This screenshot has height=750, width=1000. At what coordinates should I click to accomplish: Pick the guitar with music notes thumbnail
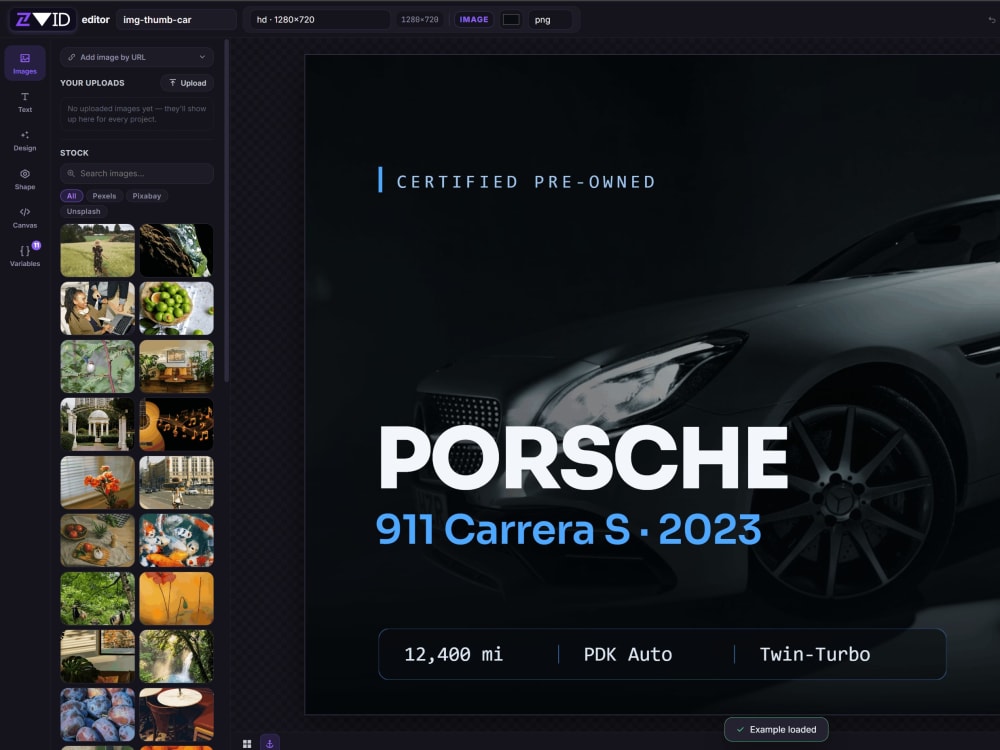(x=177, y=424)
